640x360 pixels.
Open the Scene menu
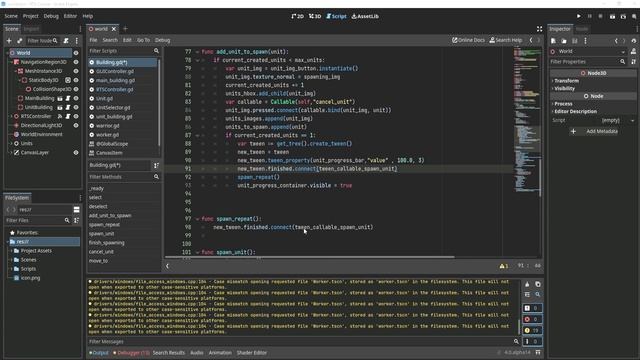(11, 16)
